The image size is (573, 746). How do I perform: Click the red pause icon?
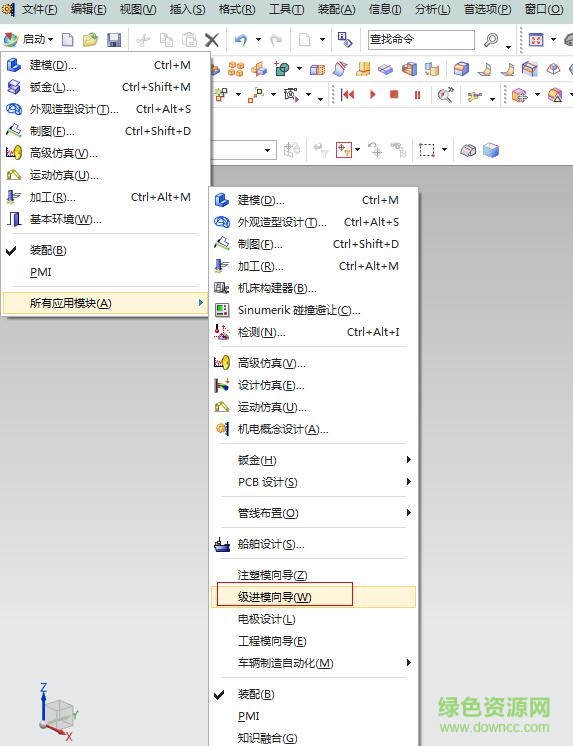point(417,95)
